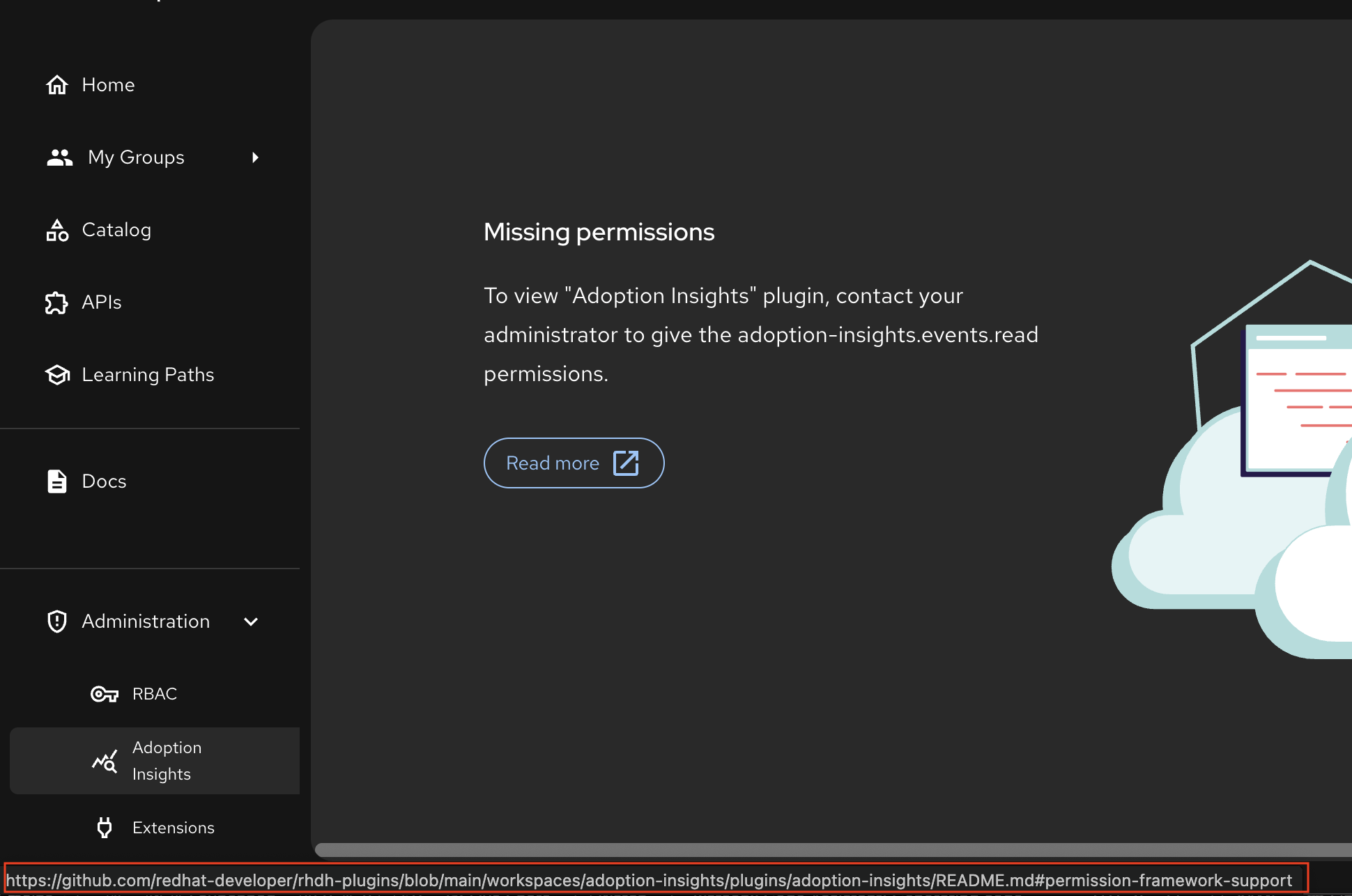Open the Learning Paths menu item

[148, 375]
